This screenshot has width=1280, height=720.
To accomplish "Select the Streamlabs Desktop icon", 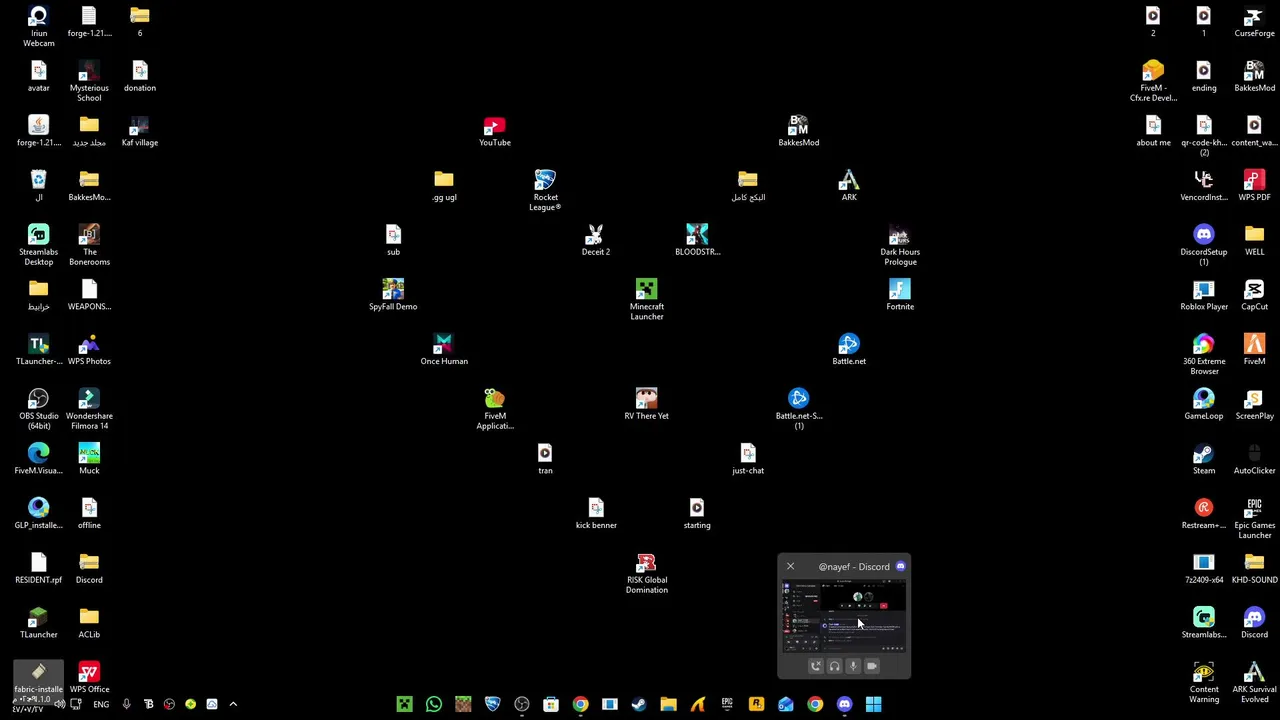I will (38, 245).
